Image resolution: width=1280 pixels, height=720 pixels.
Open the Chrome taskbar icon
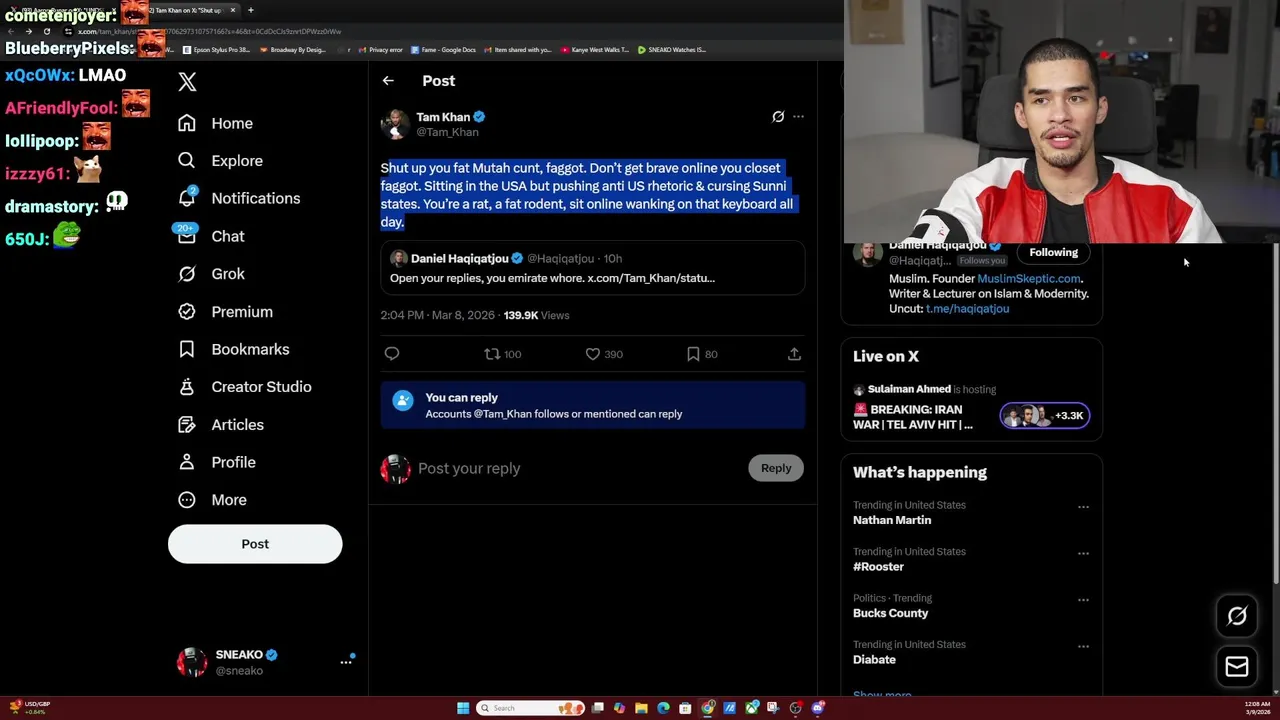707,708
